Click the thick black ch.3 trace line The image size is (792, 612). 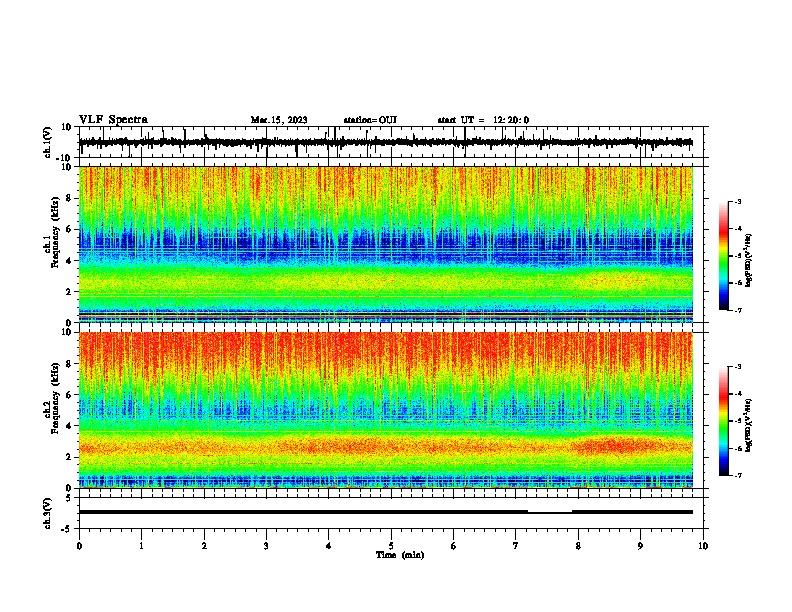[386, 512]
